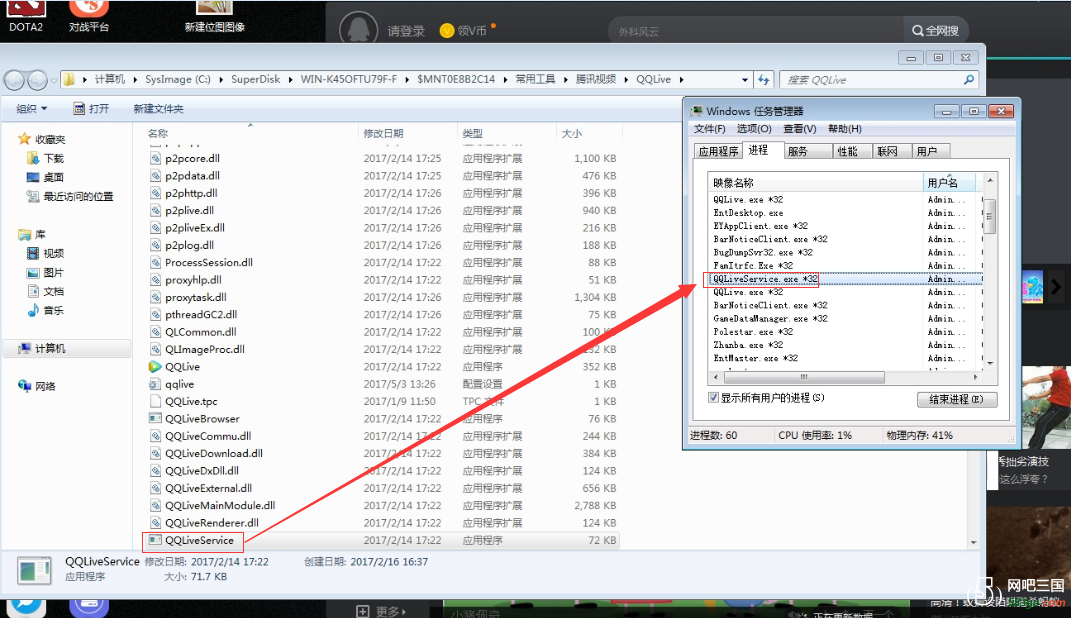Open the 查看(V) menu in Task Manager

point(800,129)
